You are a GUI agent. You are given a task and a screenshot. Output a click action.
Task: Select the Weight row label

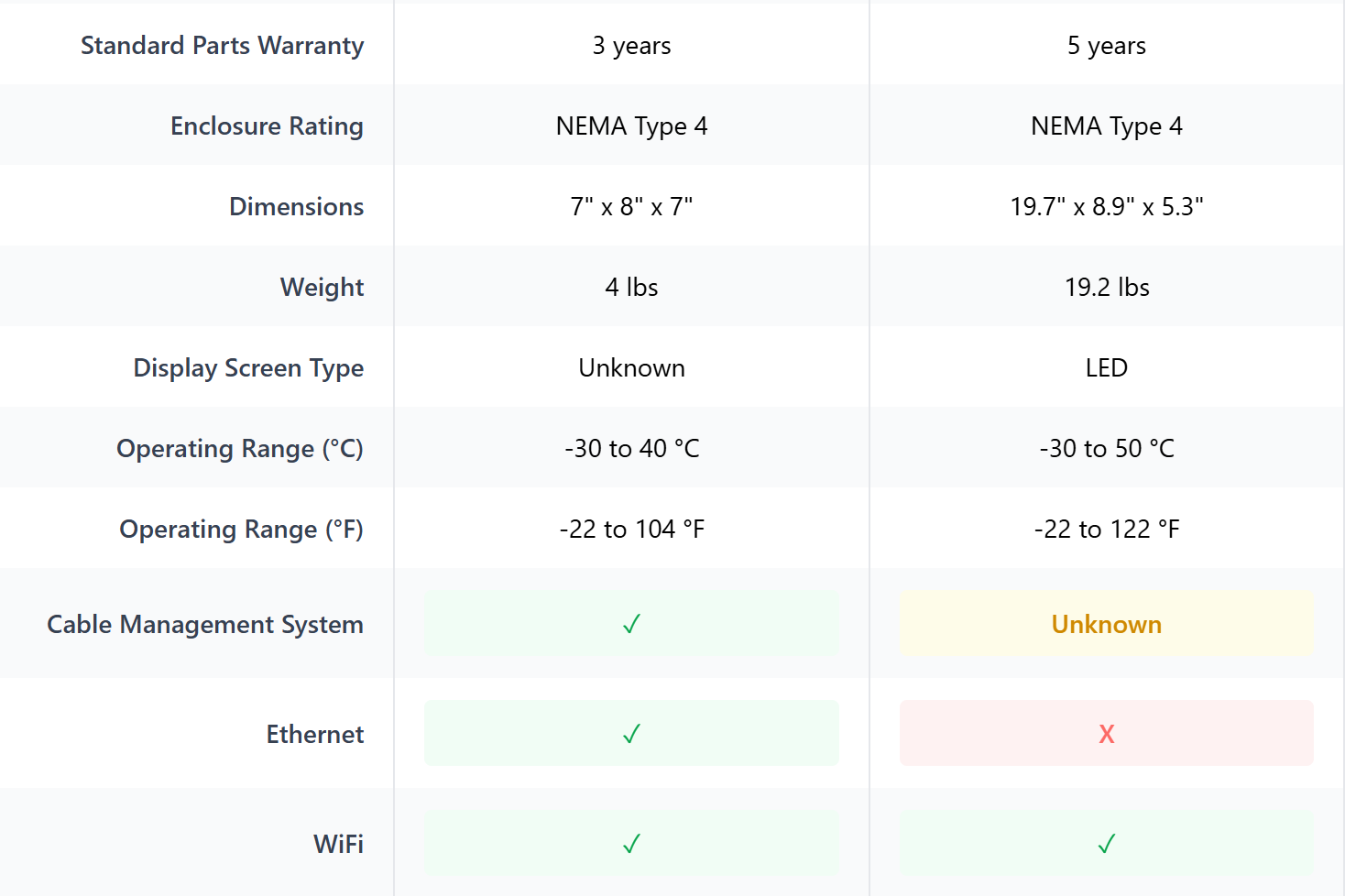point(322,288)
